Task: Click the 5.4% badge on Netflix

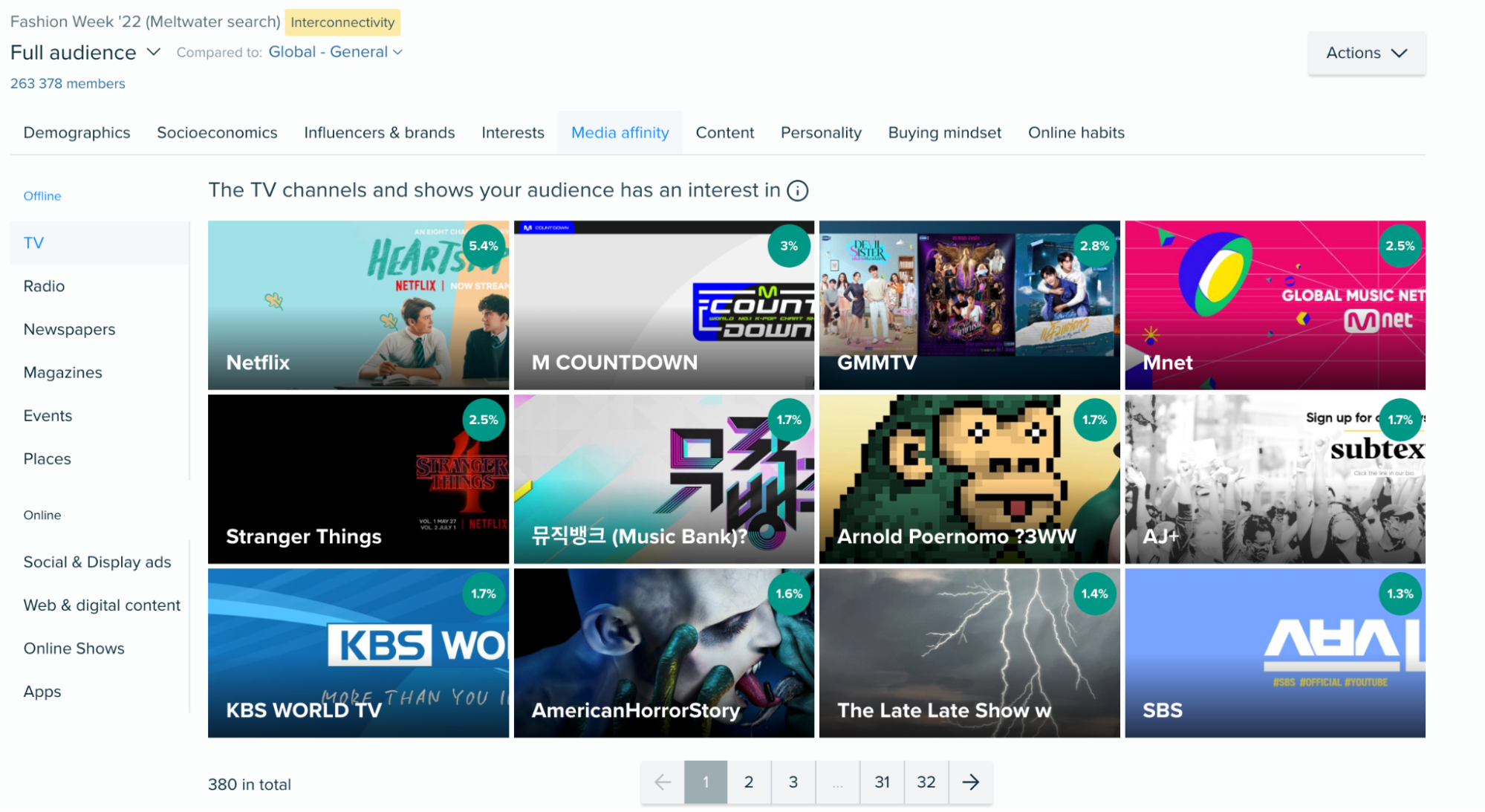Action: (484, 246)
